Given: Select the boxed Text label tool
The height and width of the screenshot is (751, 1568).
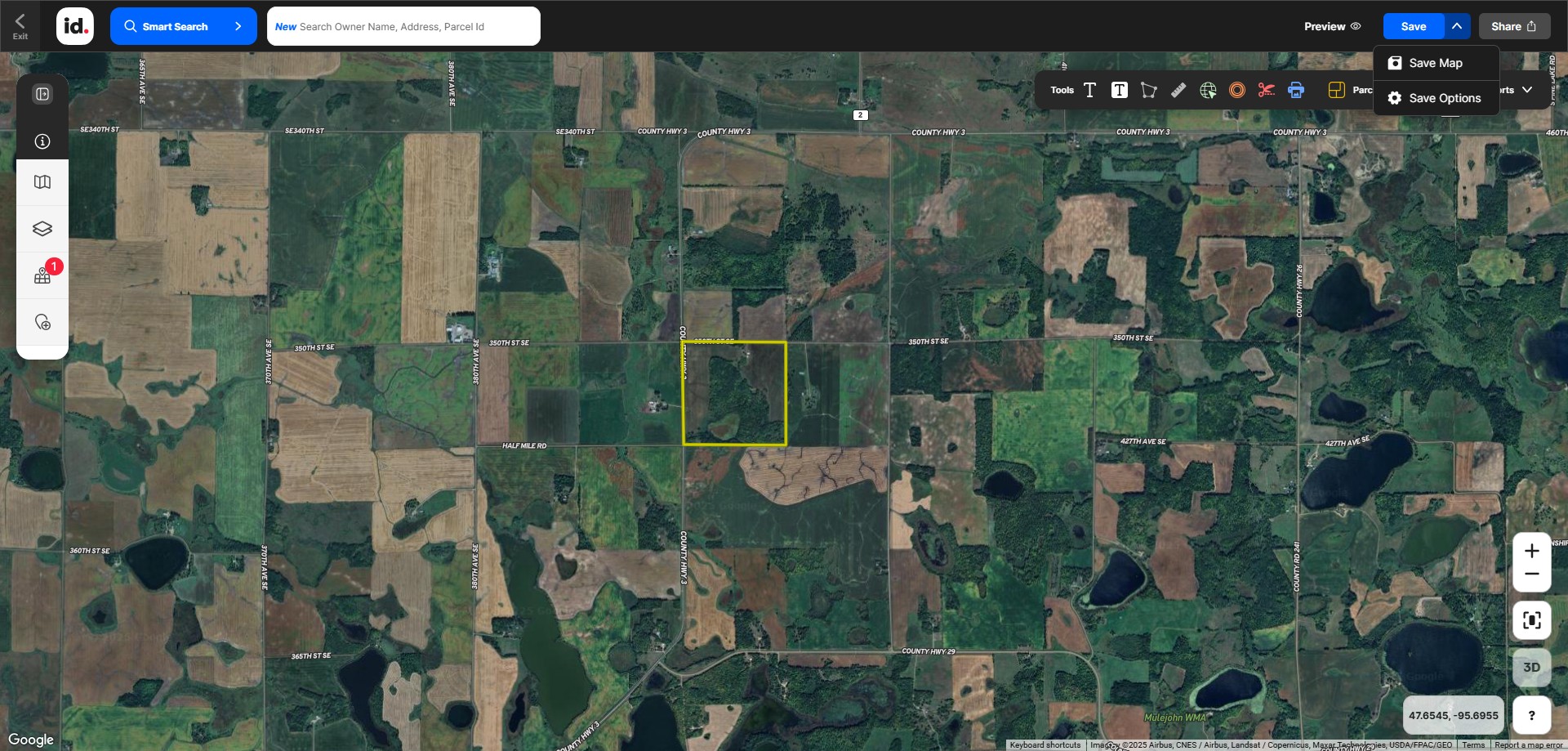Looking at the screenshot, I should (x=1119, y=90).
